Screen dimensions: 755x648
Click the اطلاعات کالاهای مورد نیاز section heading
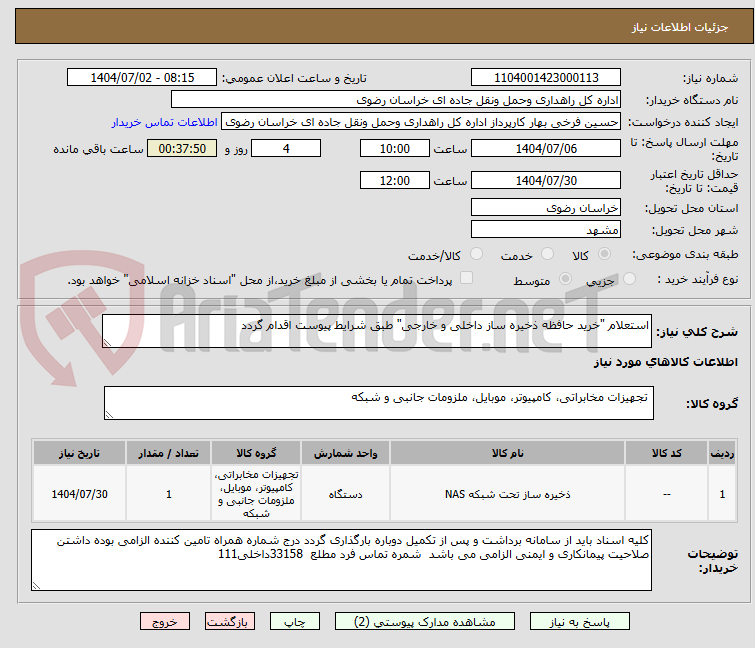[x=665, y=362]
